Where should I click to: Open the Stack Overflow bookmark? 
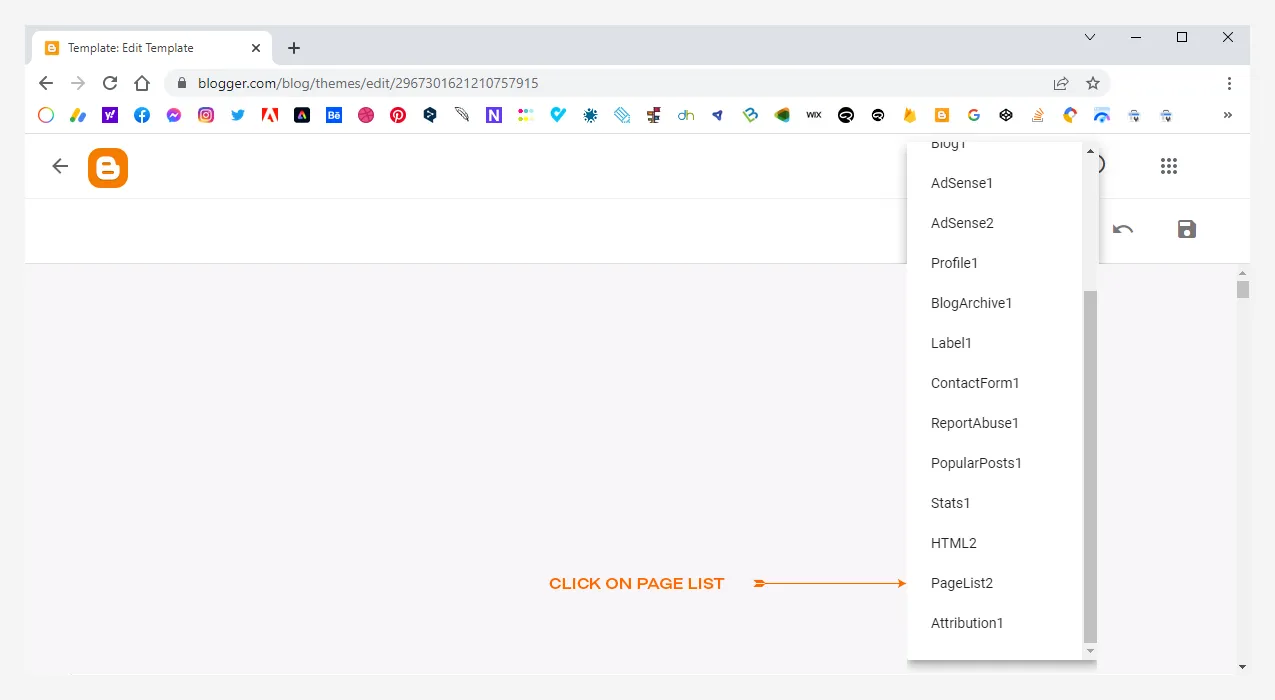click(1038, 115)
